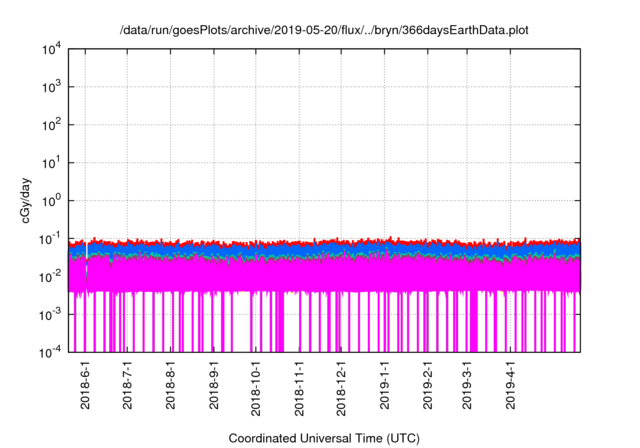This screenshot has height=448, width=640.
Task: Click the plot title file path text
Action: [324, 30]
